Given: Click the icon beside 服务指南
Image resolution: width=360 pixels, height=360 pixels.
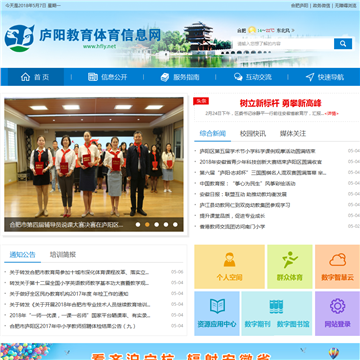Looking at the screenshot, I should 165,77.
